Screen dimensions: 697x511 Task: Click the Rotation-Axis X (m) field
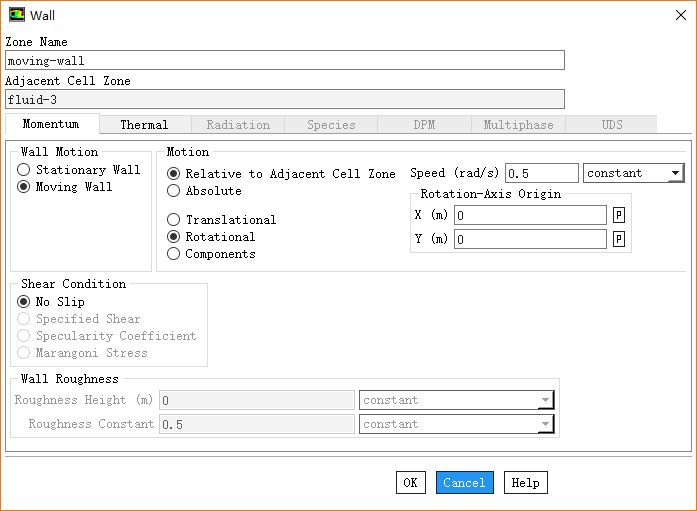coord(530,215)
